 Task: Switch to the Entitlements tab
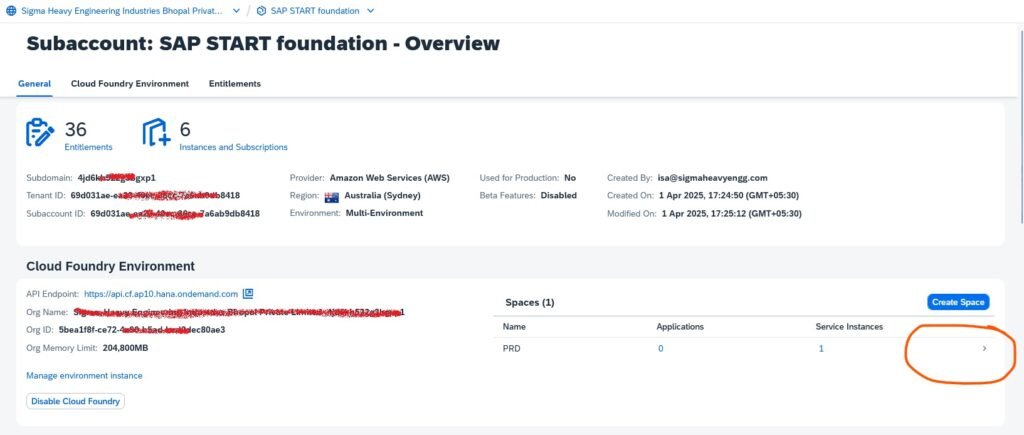(235, 84)
